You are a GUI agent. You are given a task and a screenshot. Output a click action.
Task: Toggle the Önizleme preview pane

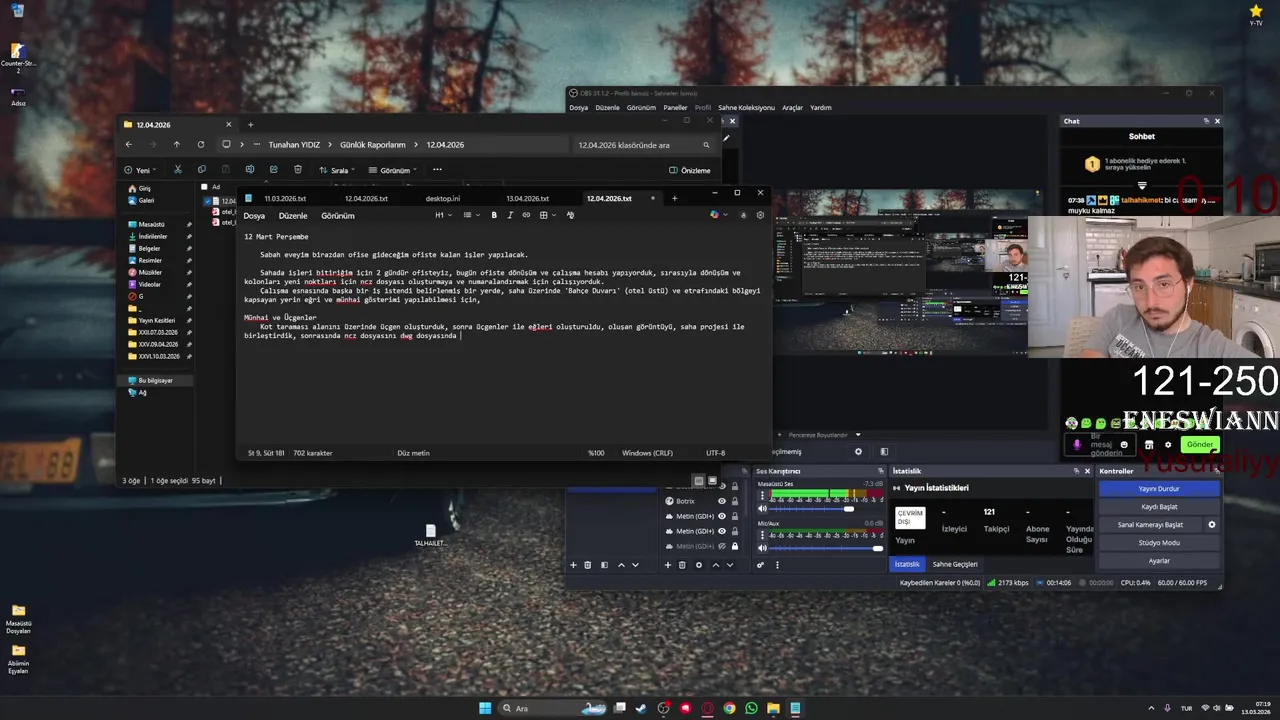tap(690, 170)
